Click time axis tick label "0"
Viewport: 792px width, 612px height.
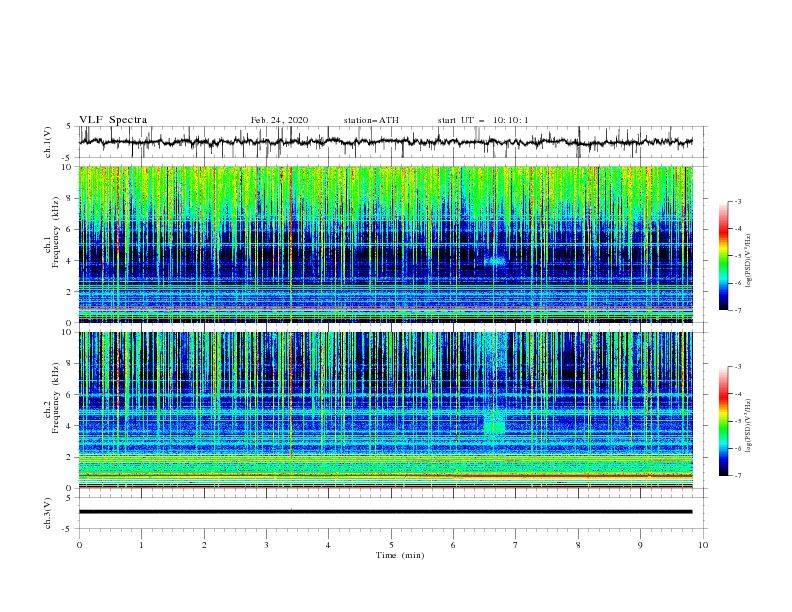pyautogui.click(x=79, y=545)
